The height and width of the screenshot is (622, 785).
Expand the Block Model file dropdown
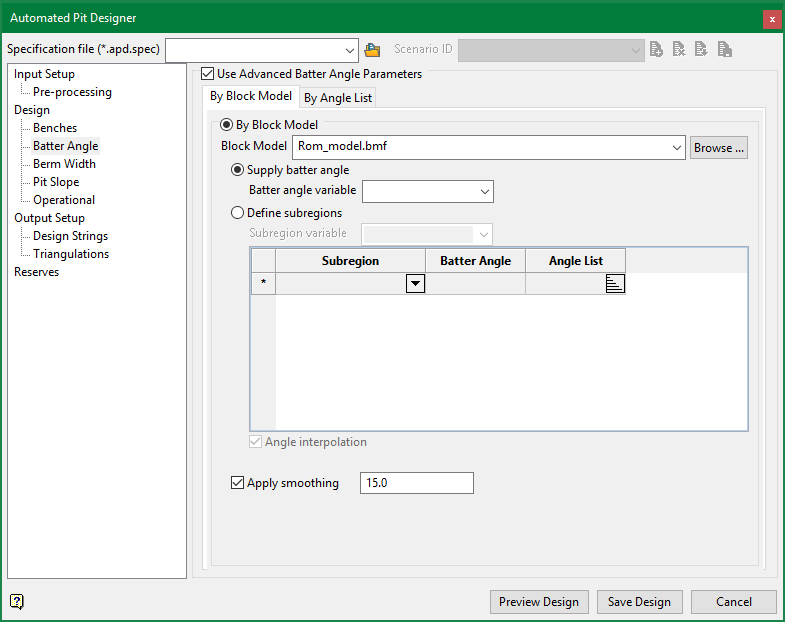[676, 147]
